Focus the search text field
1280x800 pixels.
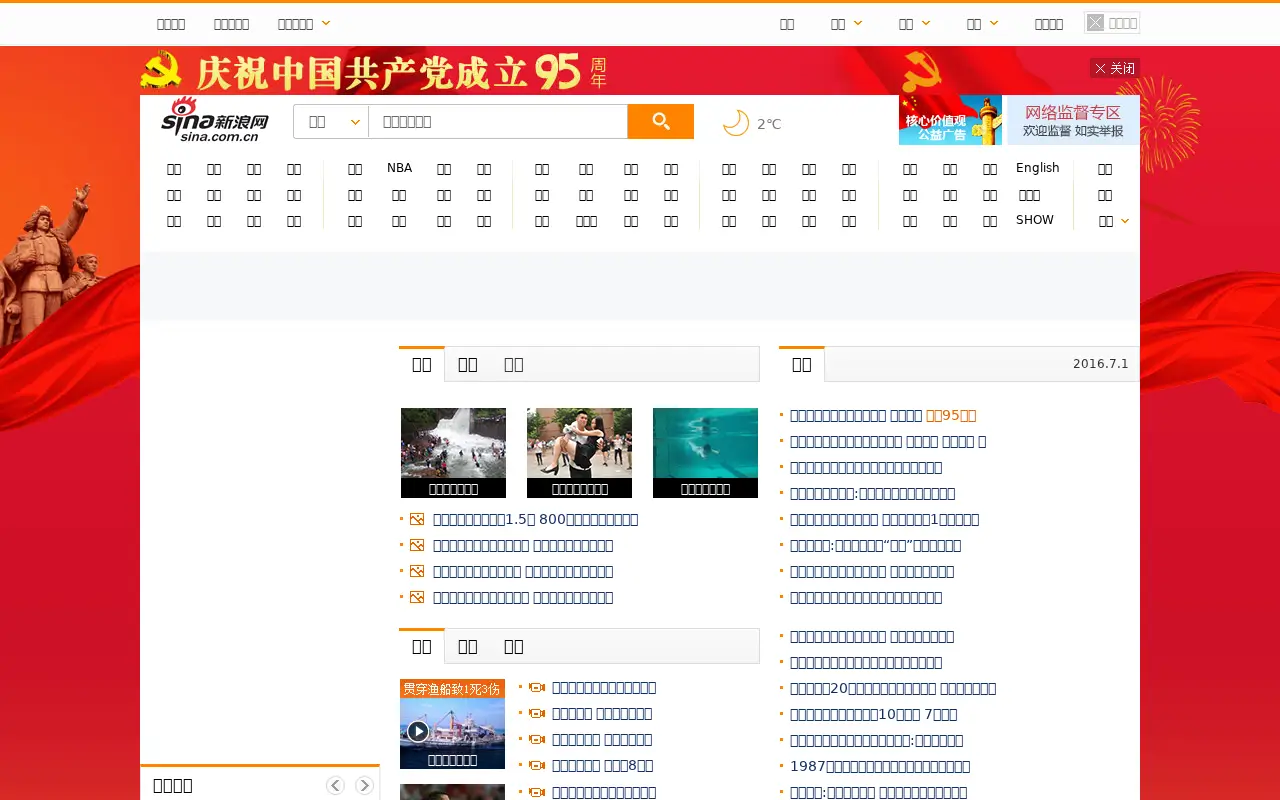(498, 121)
